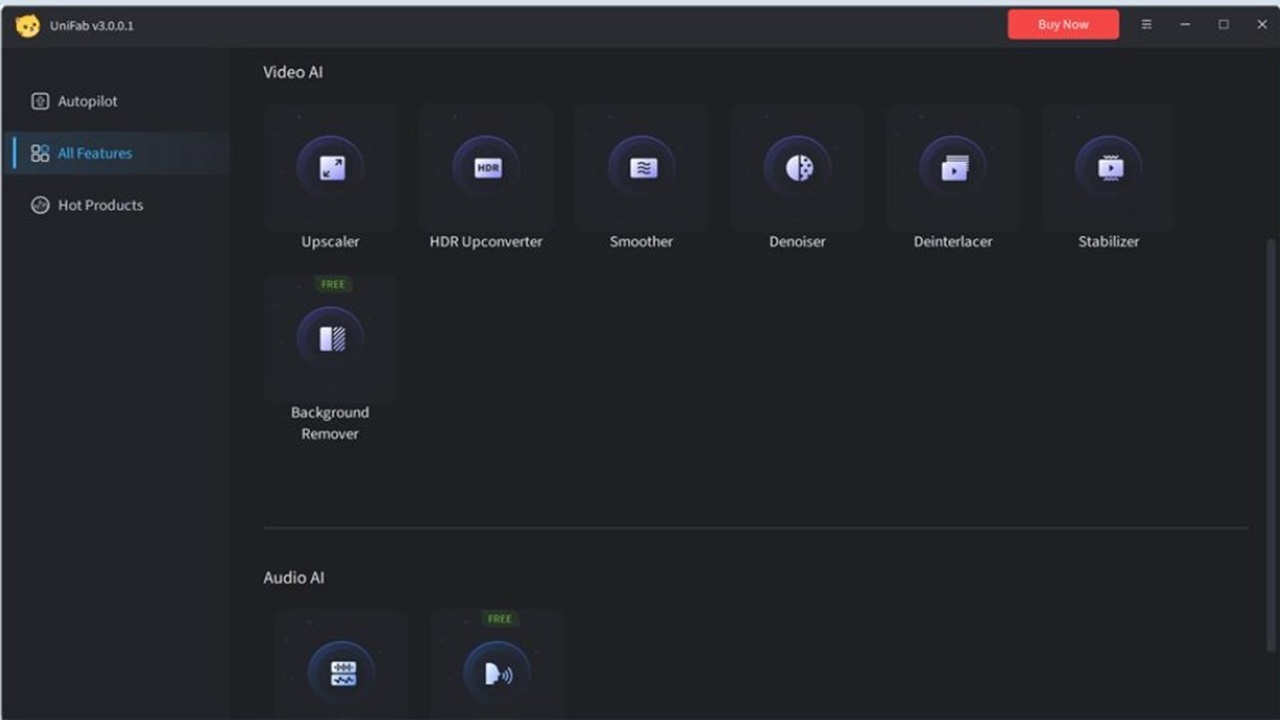Open the hamburger menu in title bar
1280x720 pixels.
coord(1146,25)
